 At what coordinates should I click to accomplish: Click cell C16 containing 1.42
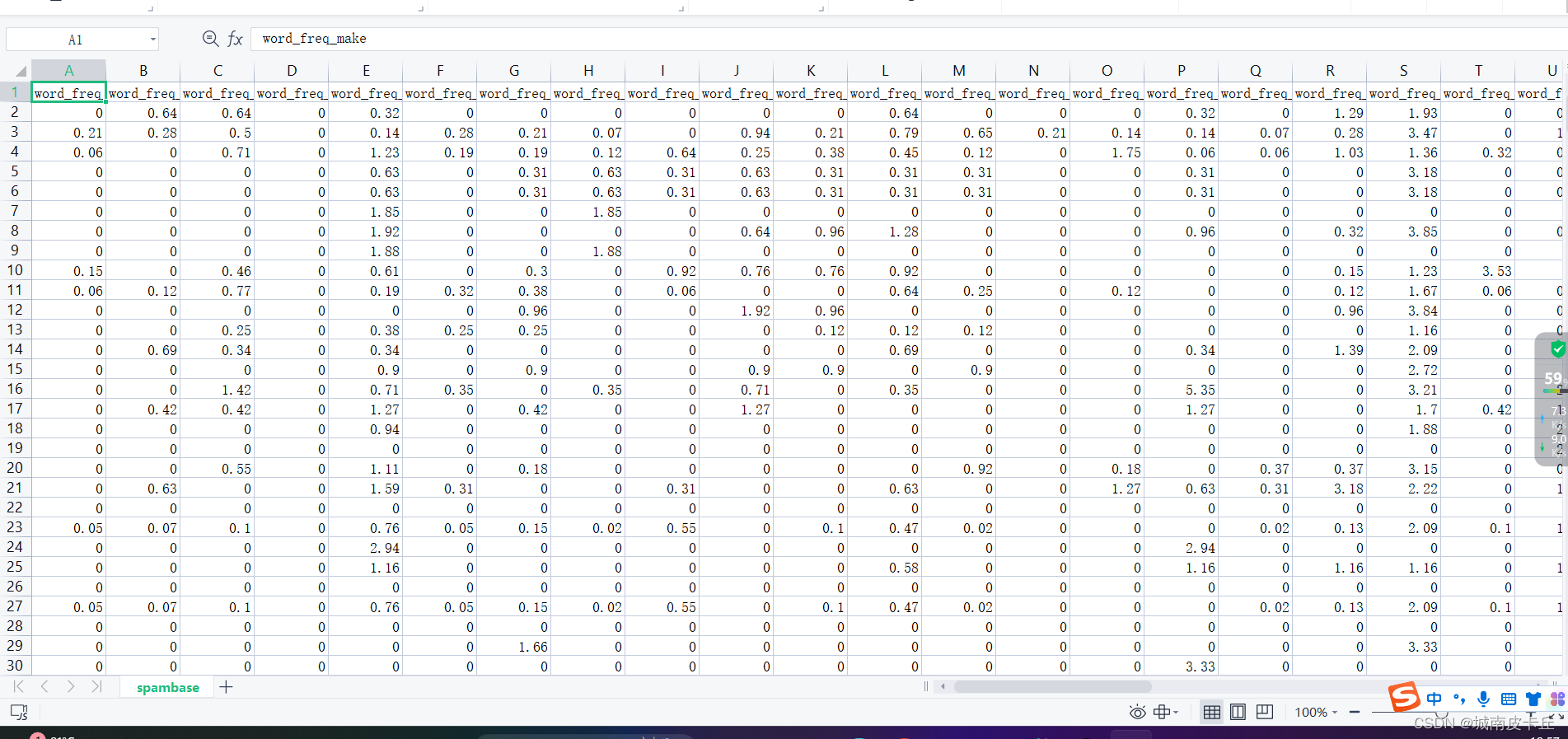(218, 390)
